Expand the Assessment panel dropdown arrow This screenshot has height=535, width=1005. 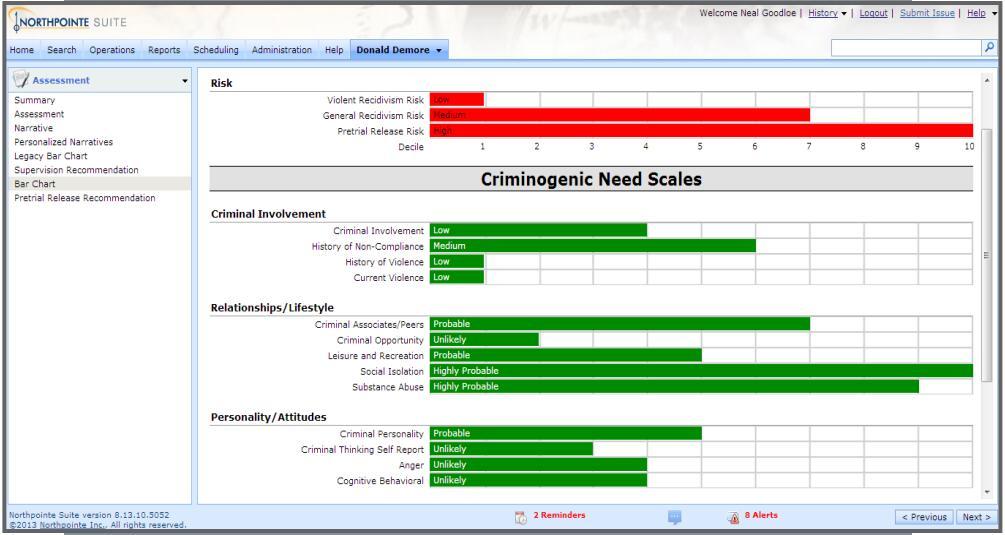[185, 81]
